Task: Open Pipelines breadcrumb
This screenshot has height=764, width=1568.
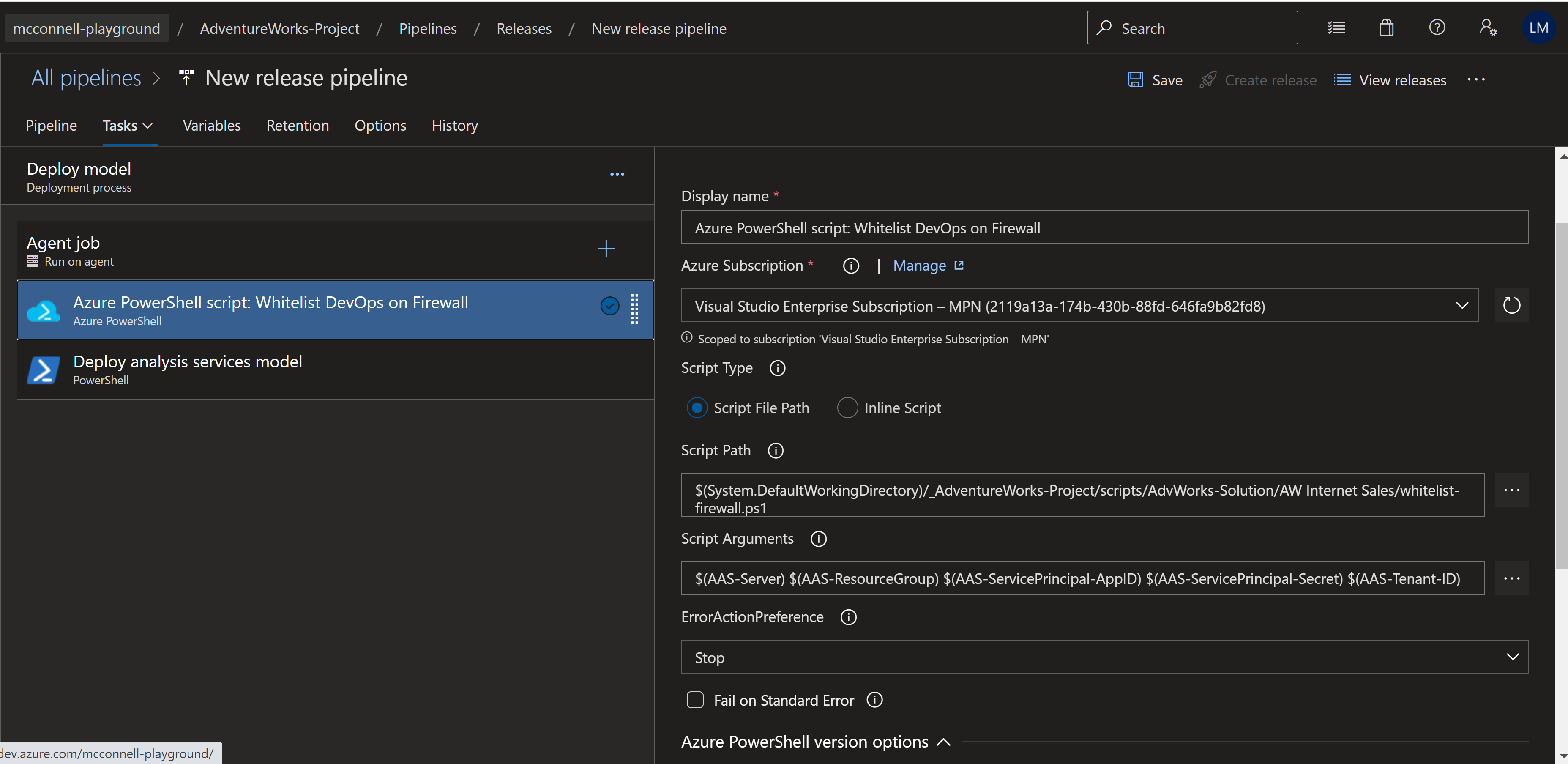Action: tap(427, 29)
